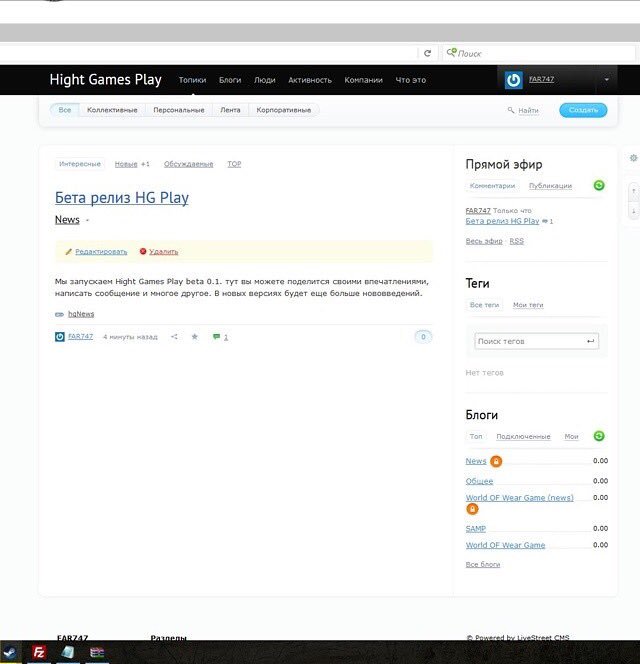Viewport: 640px width, 664px height.
Task: Click the Удалить link
Action: tap(163, 252)
